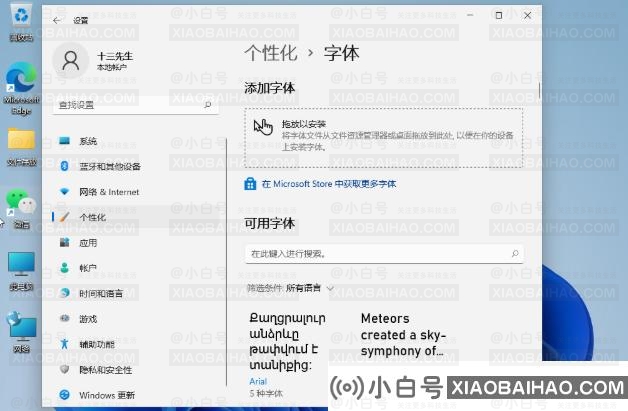The image size is (628, 411).
Task: Select the controller icon for 游戏
Action: click(64, 318)
